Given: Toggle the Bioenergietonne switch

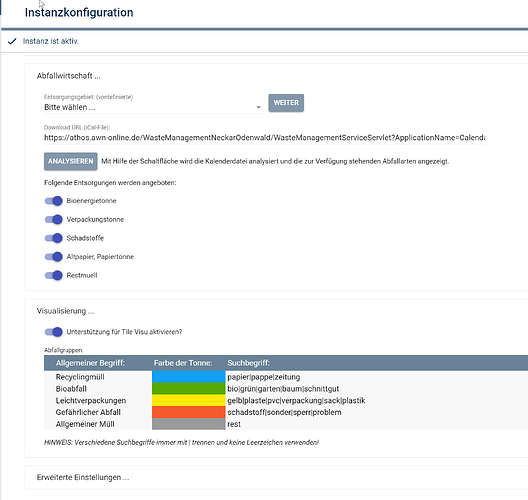Looking at the screenshot, I should [54, 201].
